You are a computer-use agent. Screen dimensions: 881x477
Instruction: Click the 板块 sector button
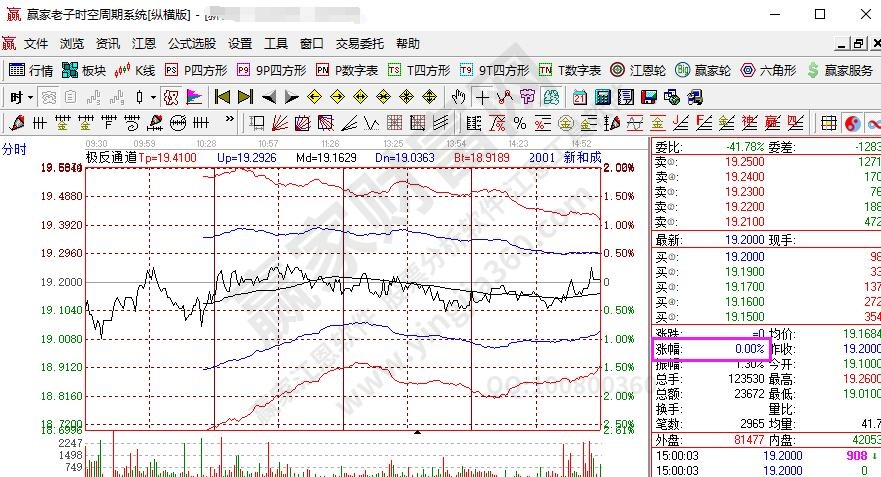click(84, 70)
